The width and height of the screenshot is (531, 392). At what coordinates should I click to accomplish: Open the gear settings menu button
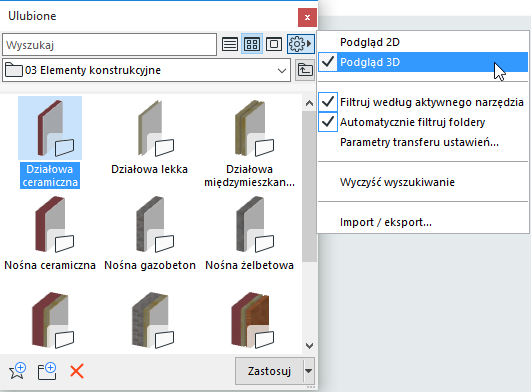[x=301, y=44]
